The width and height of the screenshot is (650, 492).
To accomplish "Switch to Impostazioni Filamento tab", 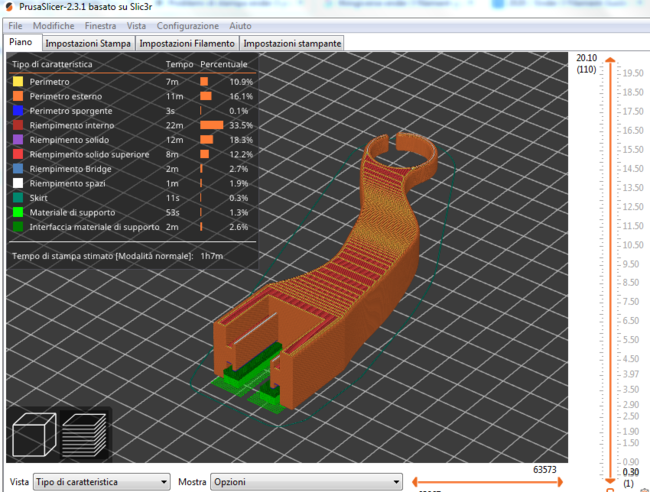I will [187, 43].
